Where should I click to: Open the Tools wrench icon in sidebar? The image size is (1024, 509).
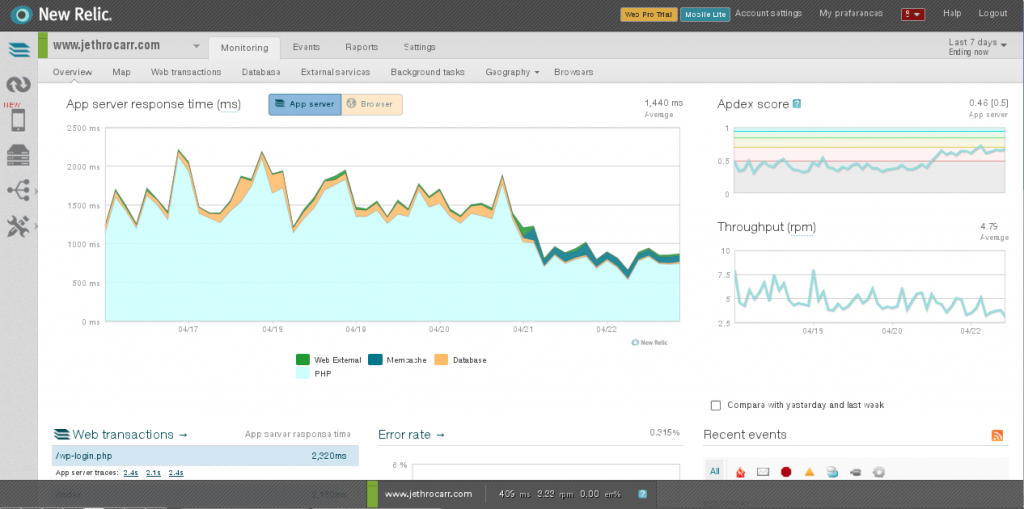click(x=18, y=226)
